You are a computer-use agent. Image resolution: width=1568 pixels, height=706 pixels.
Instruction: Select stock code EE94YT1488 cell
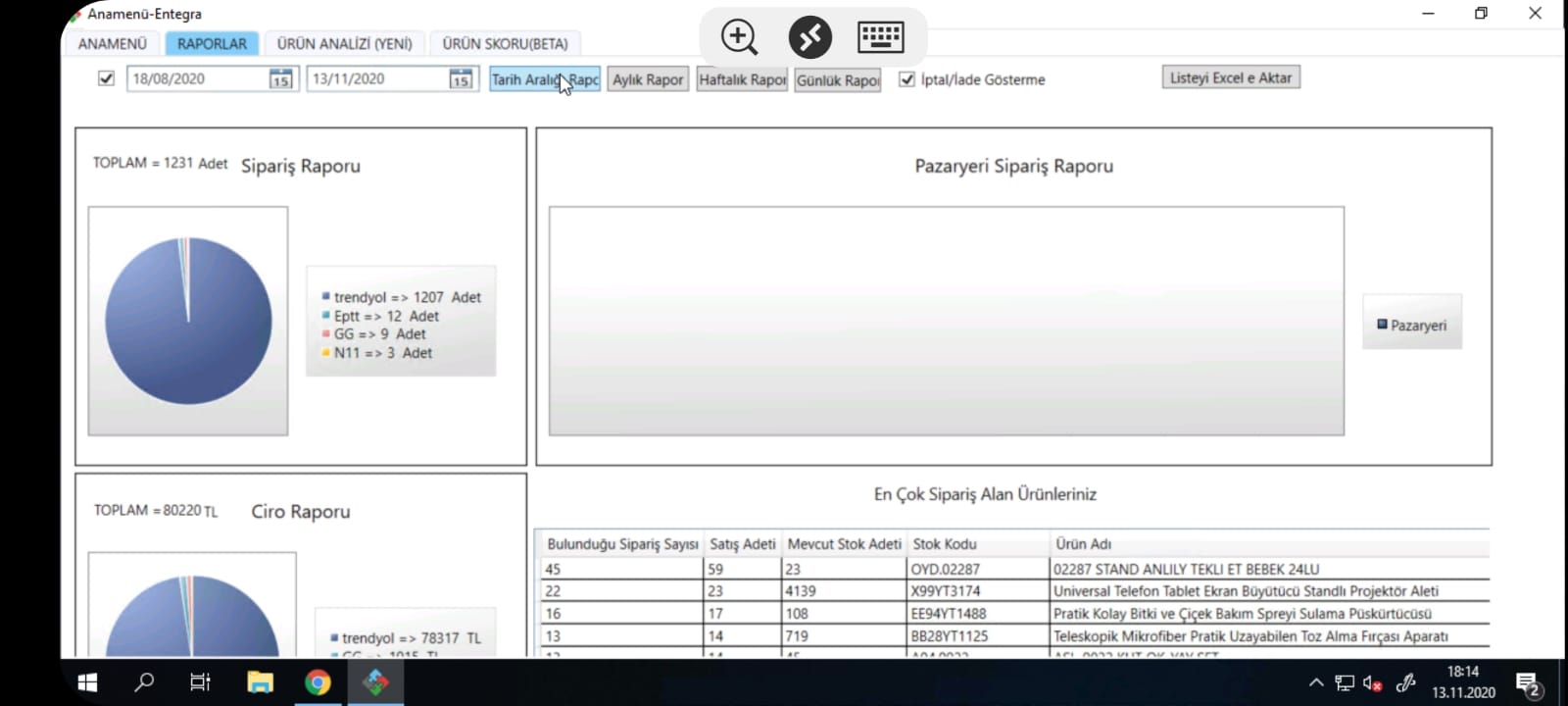click(x=978, y=614)
